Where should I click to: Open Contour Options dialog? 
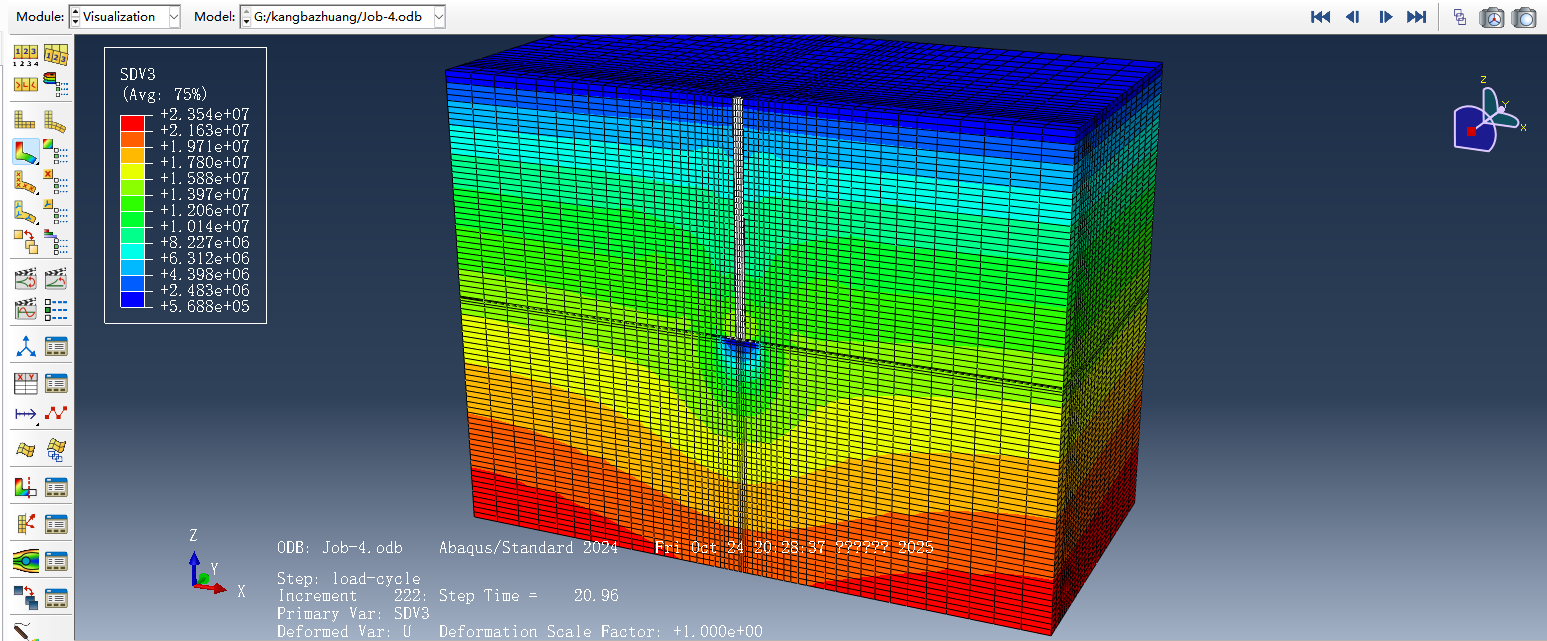(56, 151)
